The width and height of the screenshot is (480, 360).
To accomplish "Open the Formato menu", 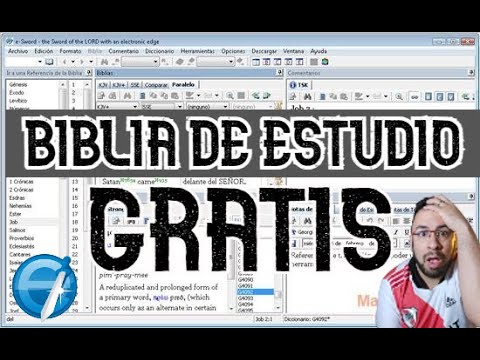I will 70,51.
